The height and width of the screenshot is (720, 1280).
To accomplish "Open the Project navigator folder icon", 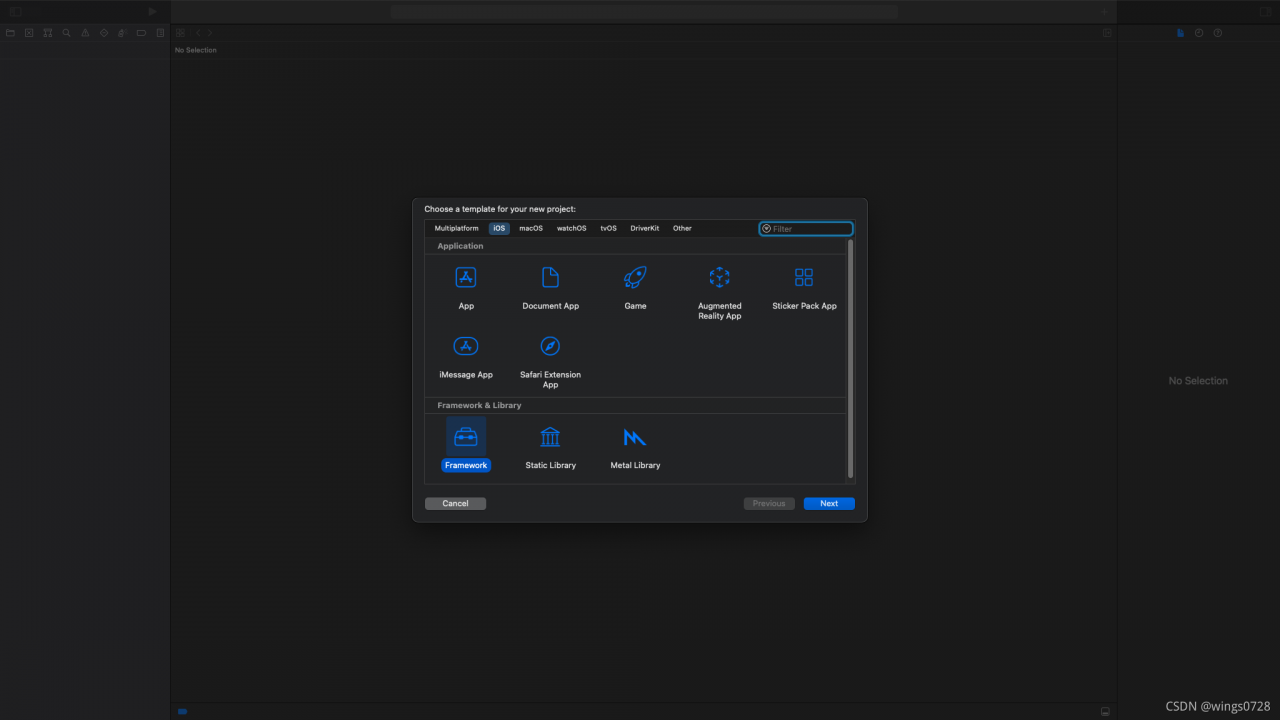I will click(x=10, y=33).
